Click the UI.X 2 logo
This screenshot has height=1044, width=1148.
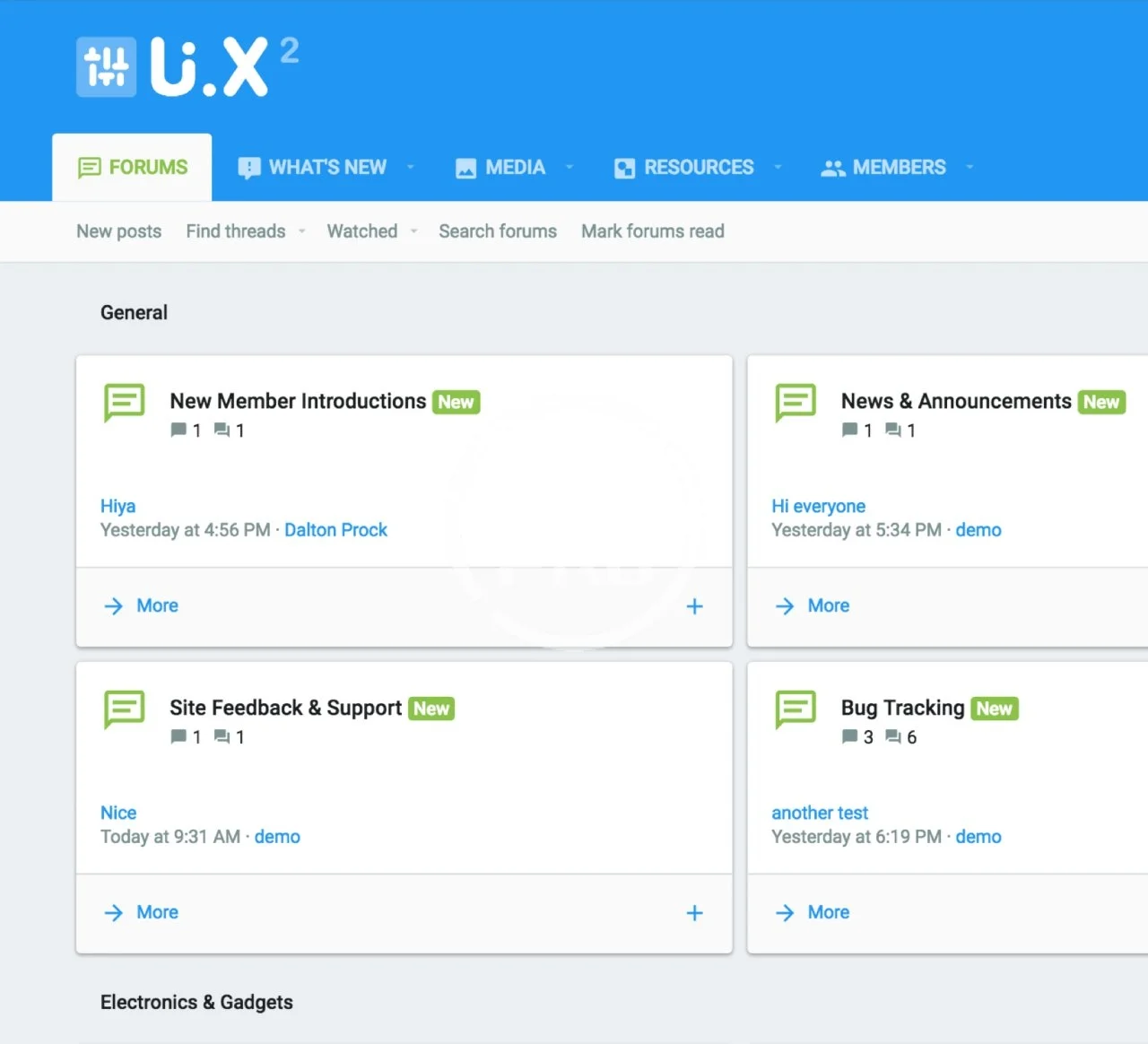point(187,66)
